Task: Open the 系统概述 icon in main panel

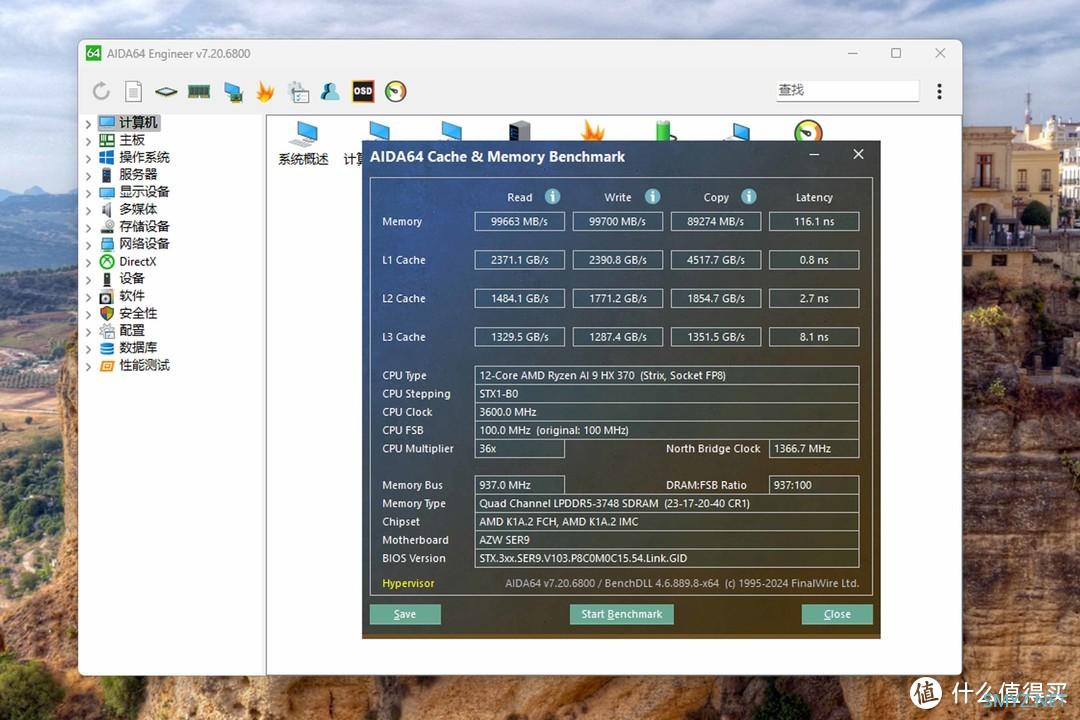Action: (x=303, y=144)
